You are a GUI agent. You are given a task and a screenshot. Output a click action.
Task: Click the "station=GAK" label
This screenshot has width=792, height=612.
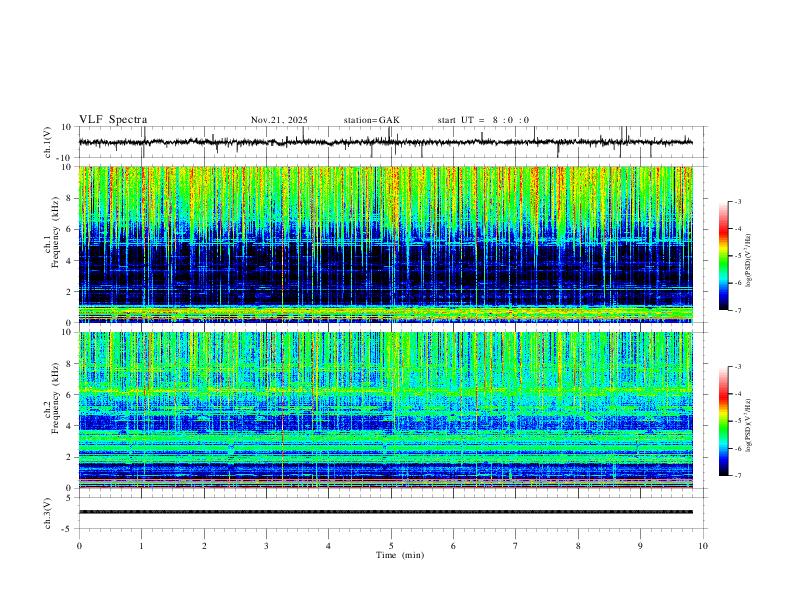pyautogui.click(x=371, y=120)
